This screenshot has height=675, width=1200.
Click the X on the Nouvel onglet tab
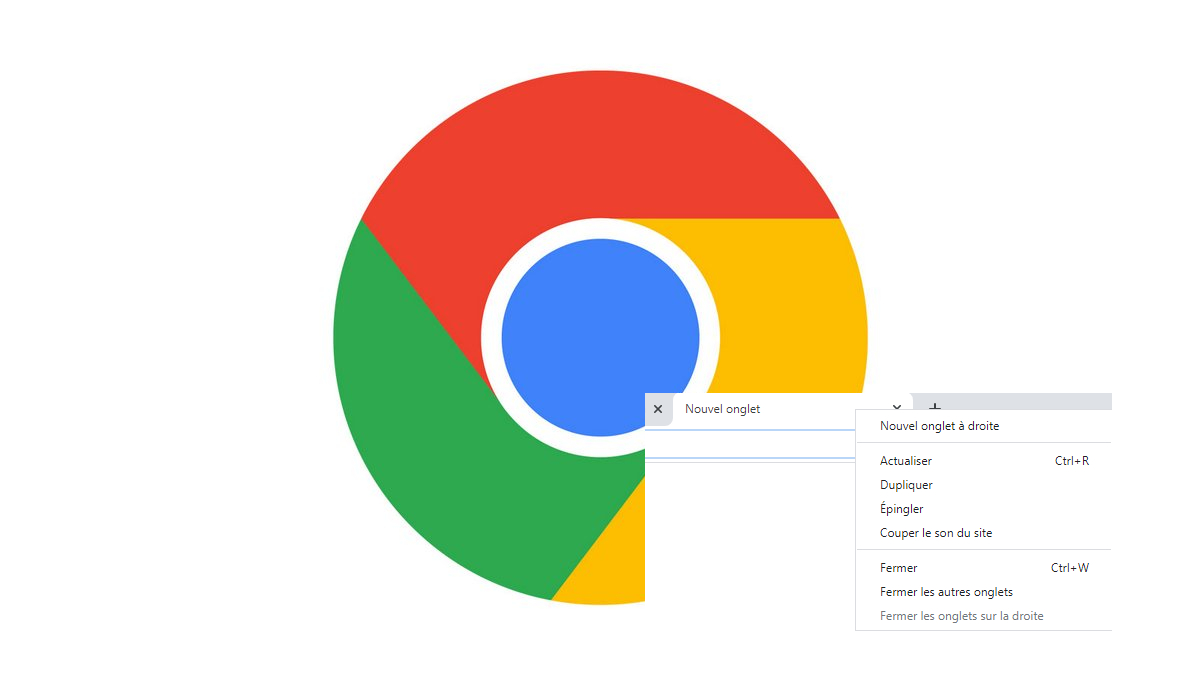pyautogui.click(x=897, y=407)
